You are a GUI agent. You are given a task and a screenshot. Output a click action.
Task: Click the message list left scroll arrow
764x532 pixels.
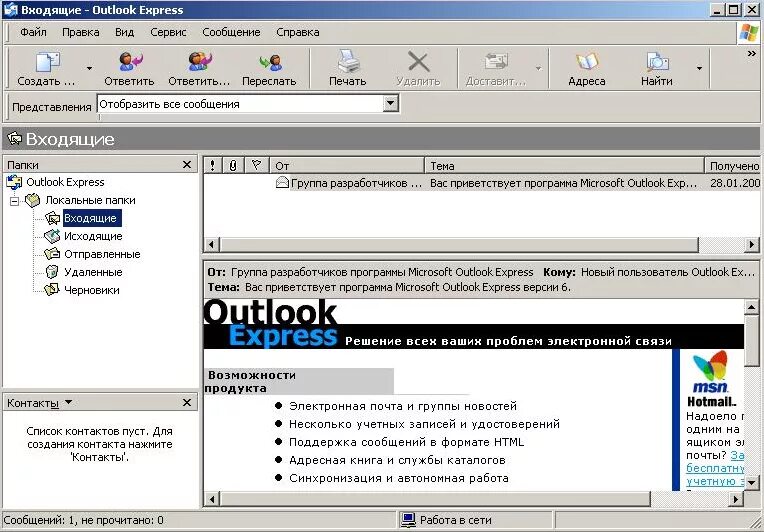pos(211,245)
